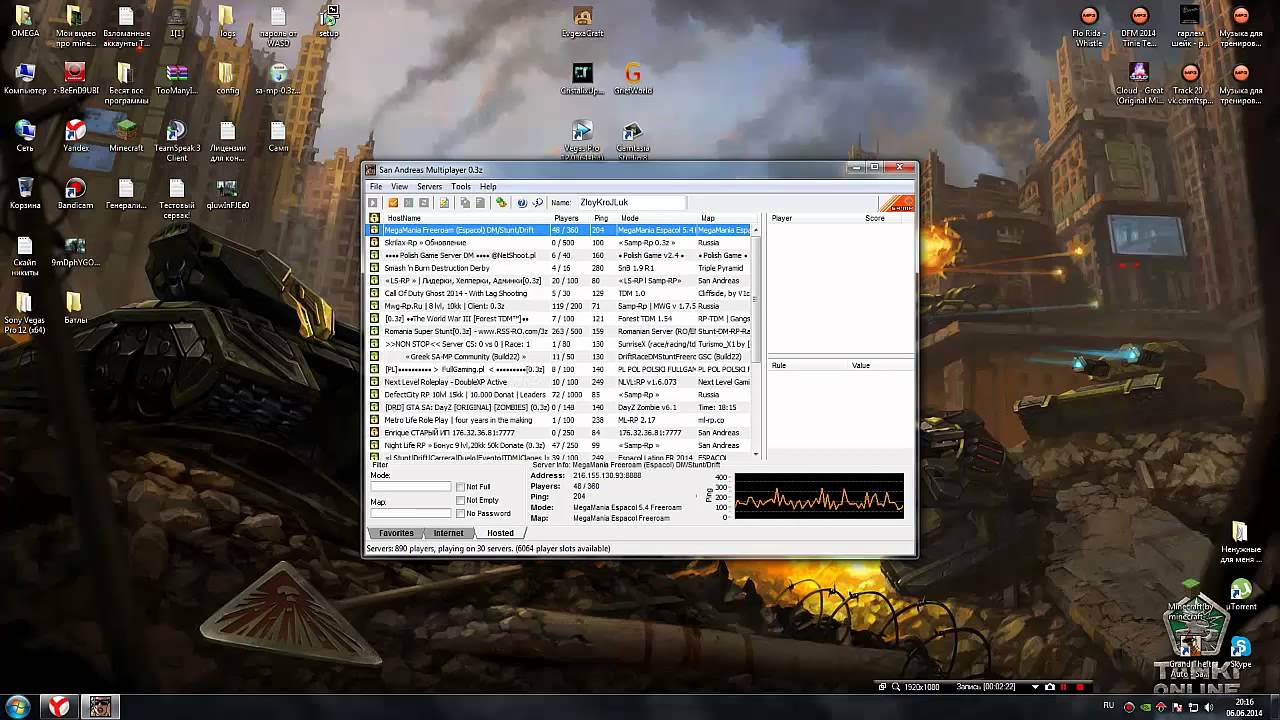Select the Компьютер desktop icon

pyautogui.click(x=25, y=78)
